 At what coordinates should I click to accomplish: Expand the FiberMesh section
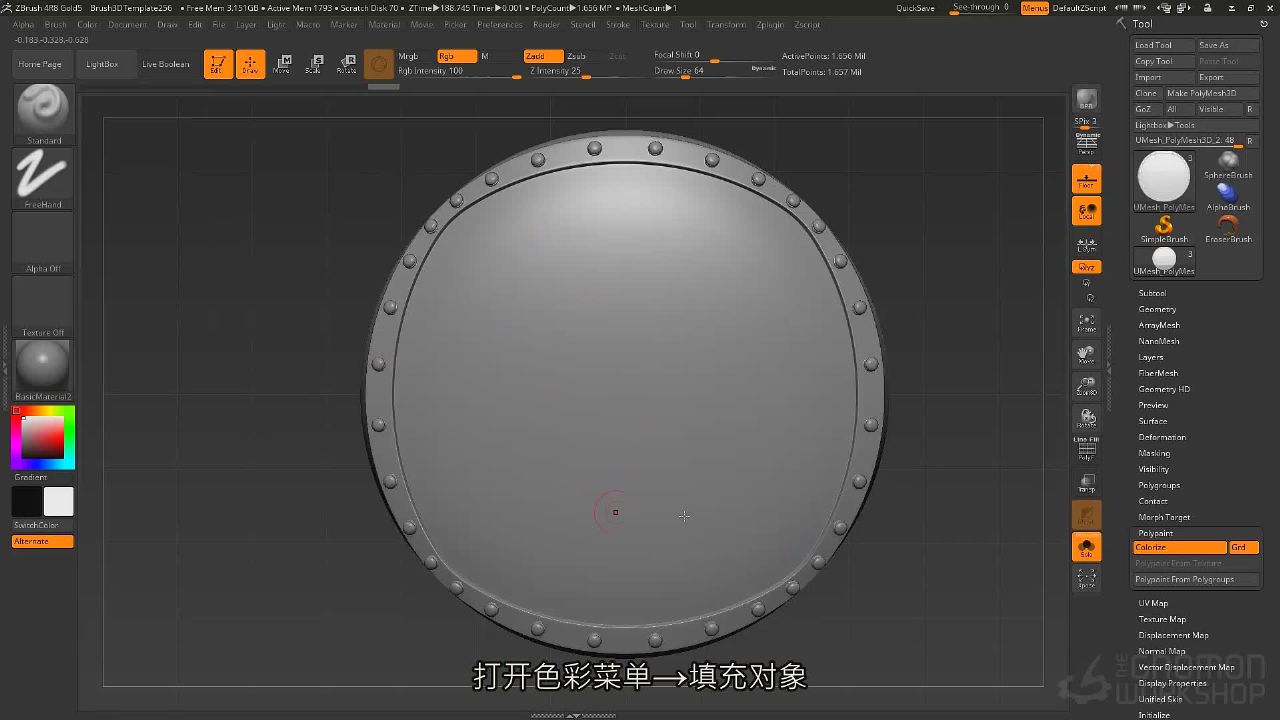coord(1158,373)
